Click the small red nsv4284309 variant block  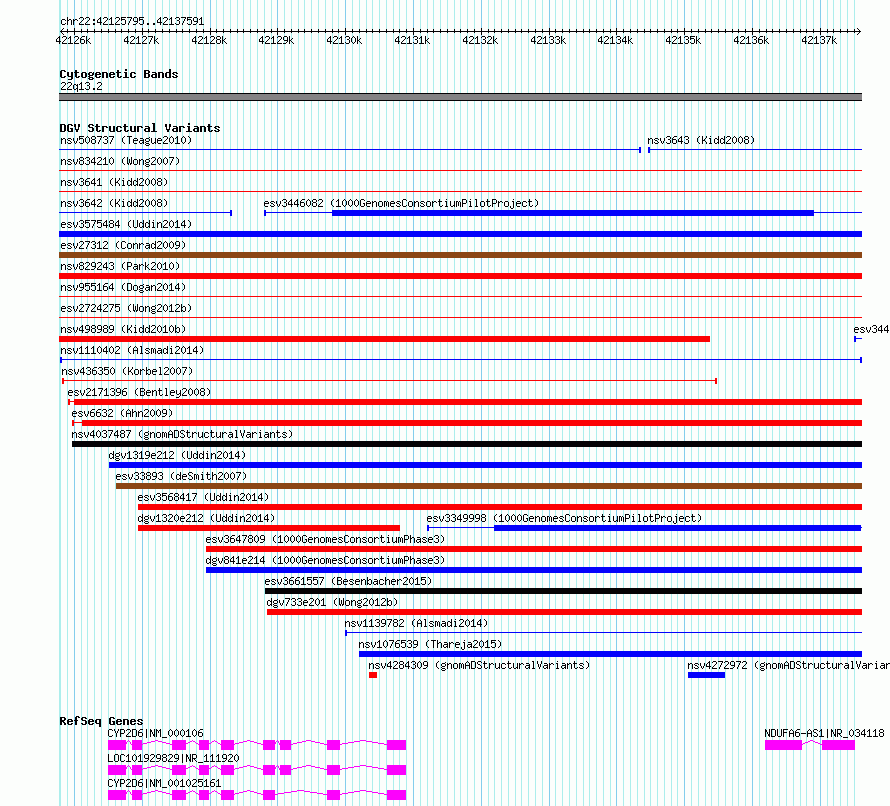click(x=373, y=675)
